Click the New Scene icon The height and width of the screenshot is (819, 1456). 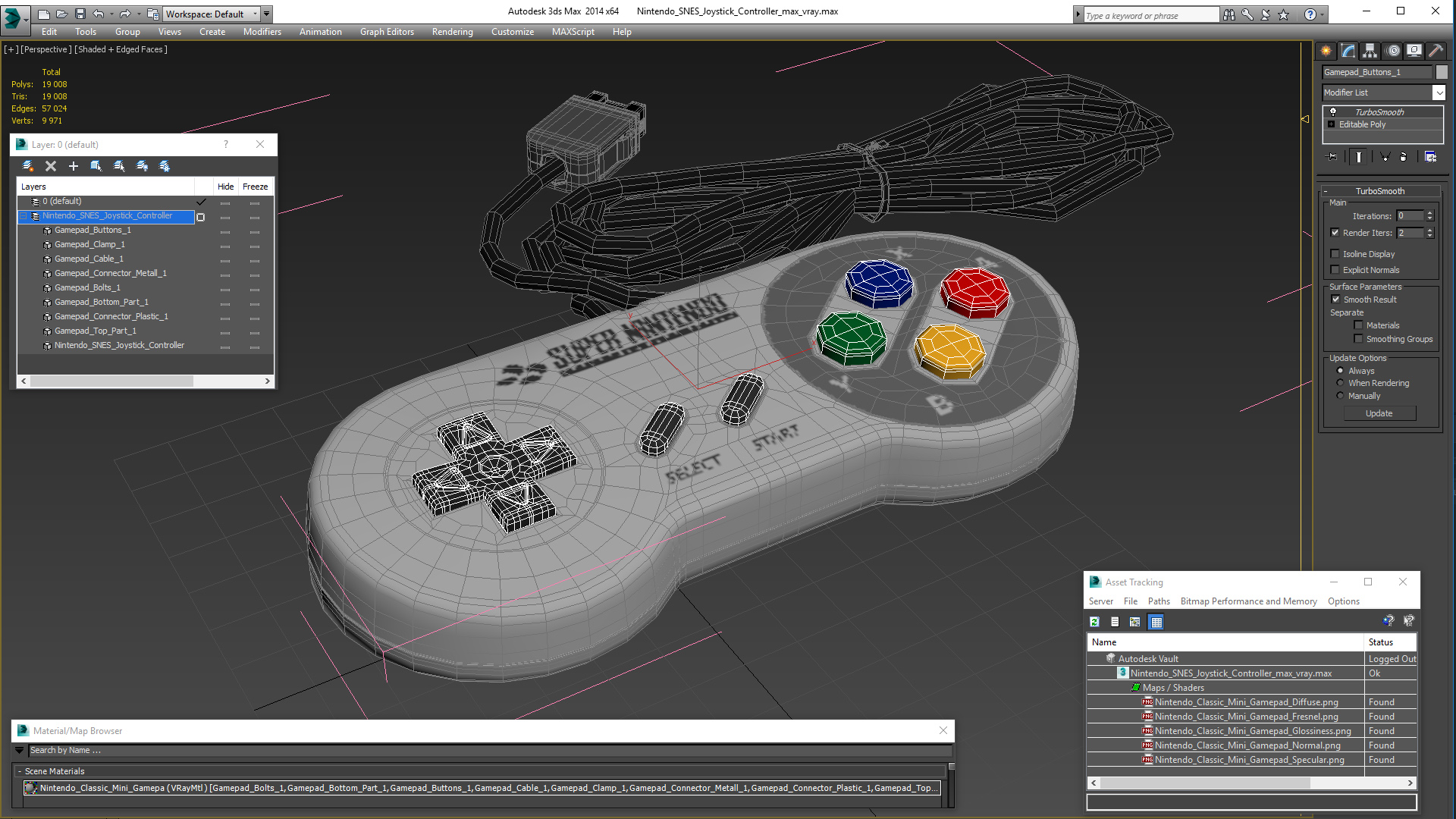pyautogui.click(x=44, y=14)
